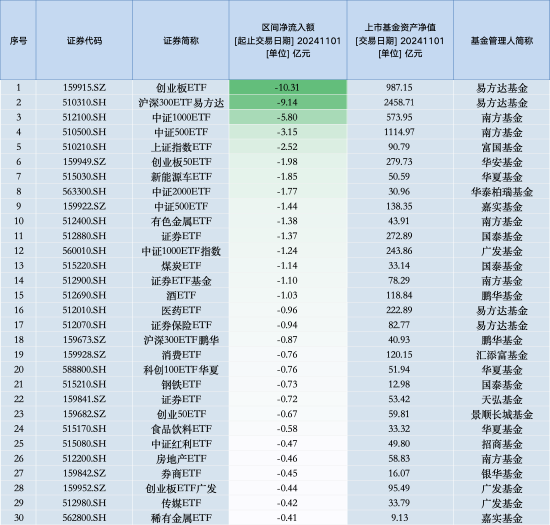Select the 食品饮料ETF name cell

coord(181,429)
